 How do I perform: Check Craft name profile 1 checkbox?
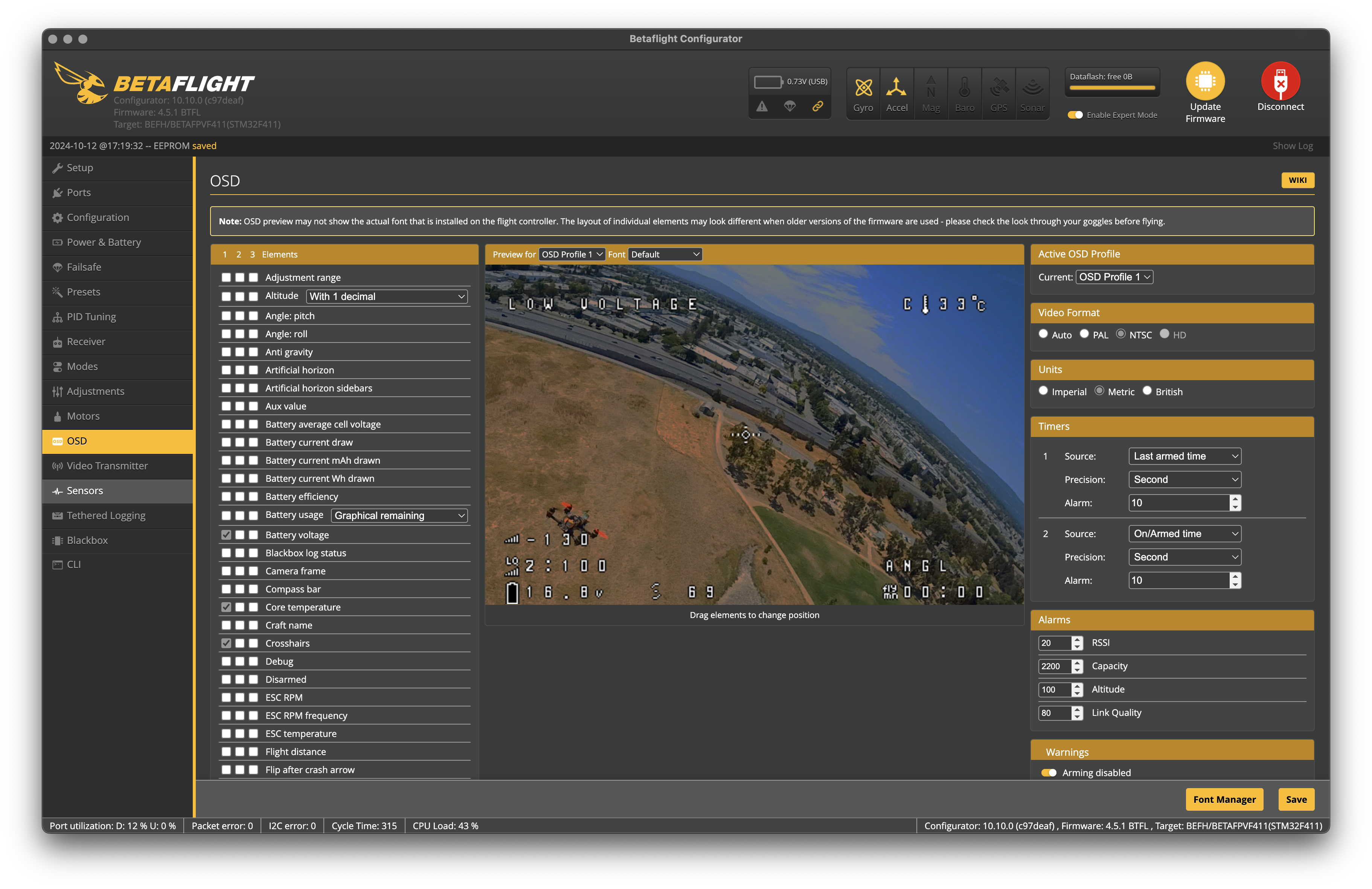[226, 625]
